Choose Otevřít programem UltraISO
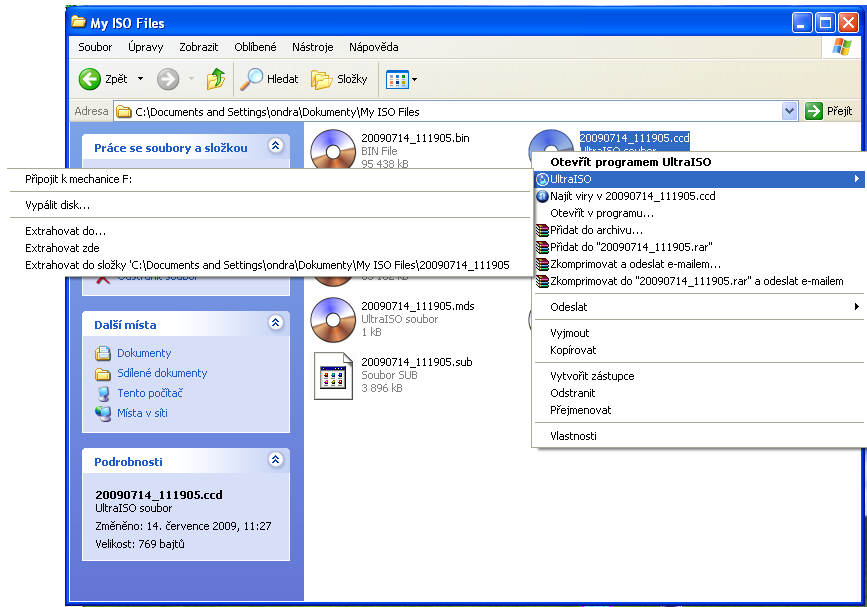Screen dimensions: 867x607 tap(699, 162)
